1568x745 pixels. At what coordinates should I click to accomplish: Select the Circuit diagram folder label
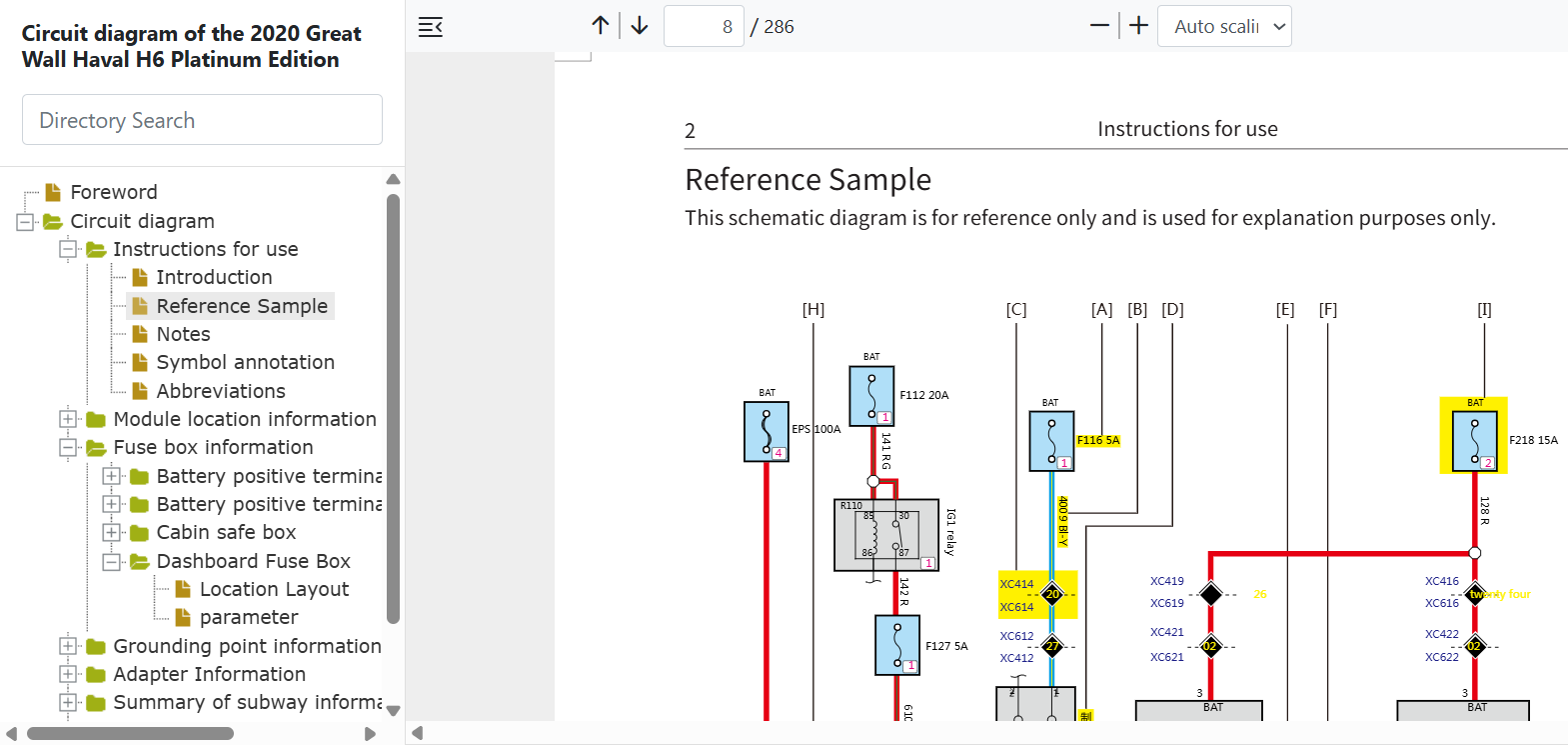[x=142, y=221]
